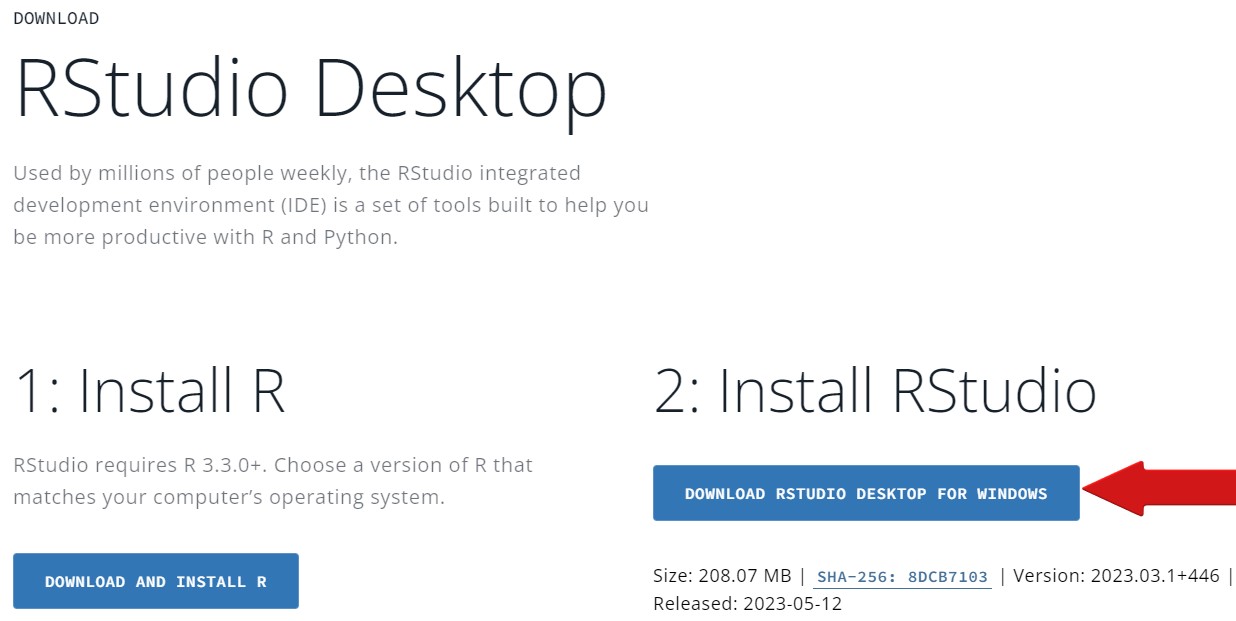Open the SHA-256: 8DCB7103 checksum link
Viewport: 1236px width, 621px height.
902,577
